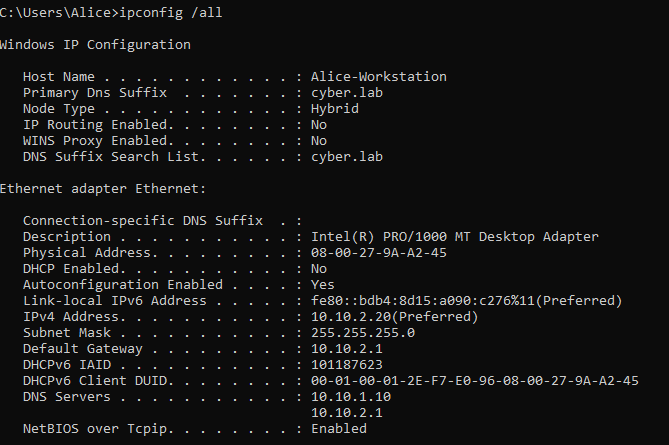
Task: Click the DHCP Enabled label
Action: tap(74, 268)
